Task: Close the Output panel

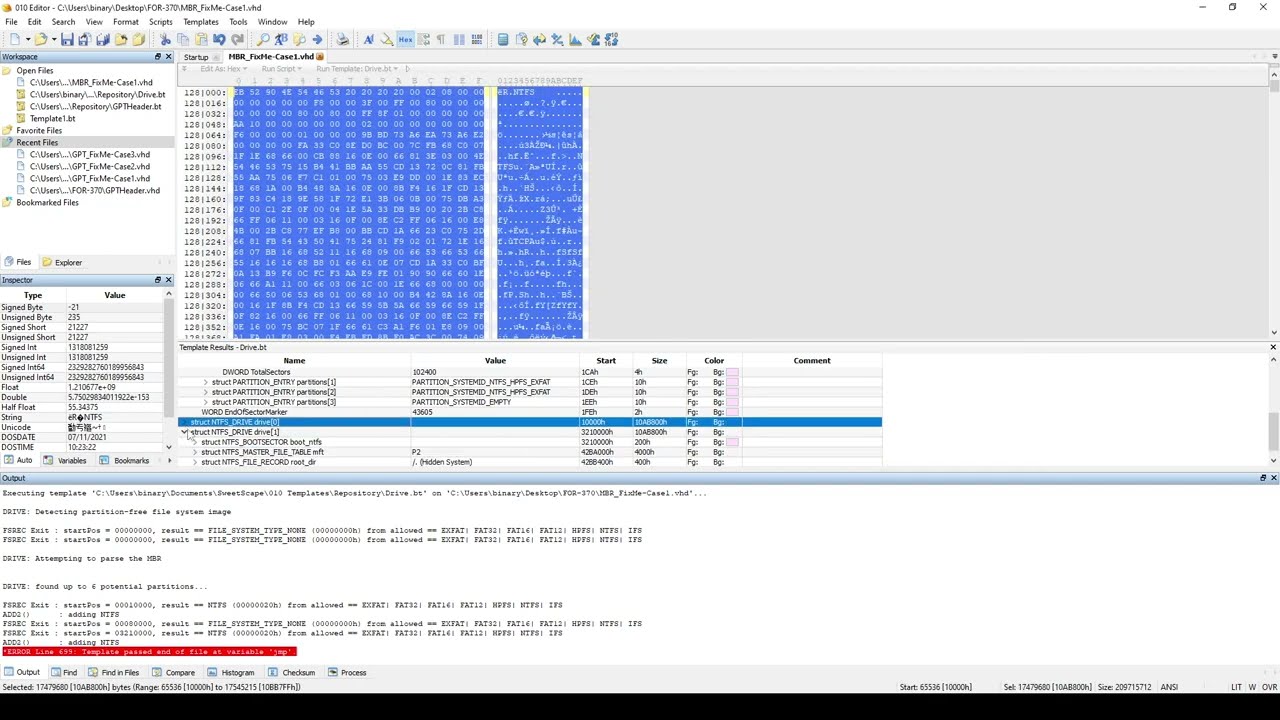Action: (1273, 478)
